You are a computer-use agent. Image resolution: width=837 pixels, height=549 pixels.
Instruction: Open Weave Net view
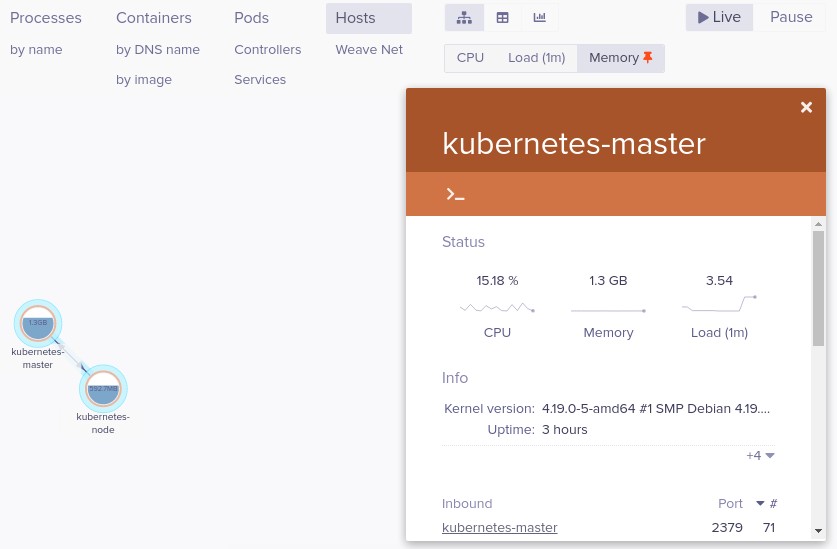click(369, 50)
